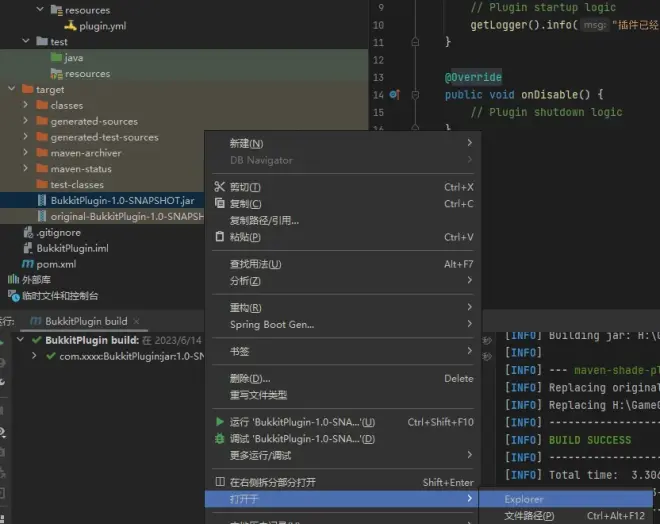Viewport: 660px width, 524px height.
Task: Debug 'BukkitPlugin-1.0-SNA...' menu entry
Action: click(x=343, y=439)
